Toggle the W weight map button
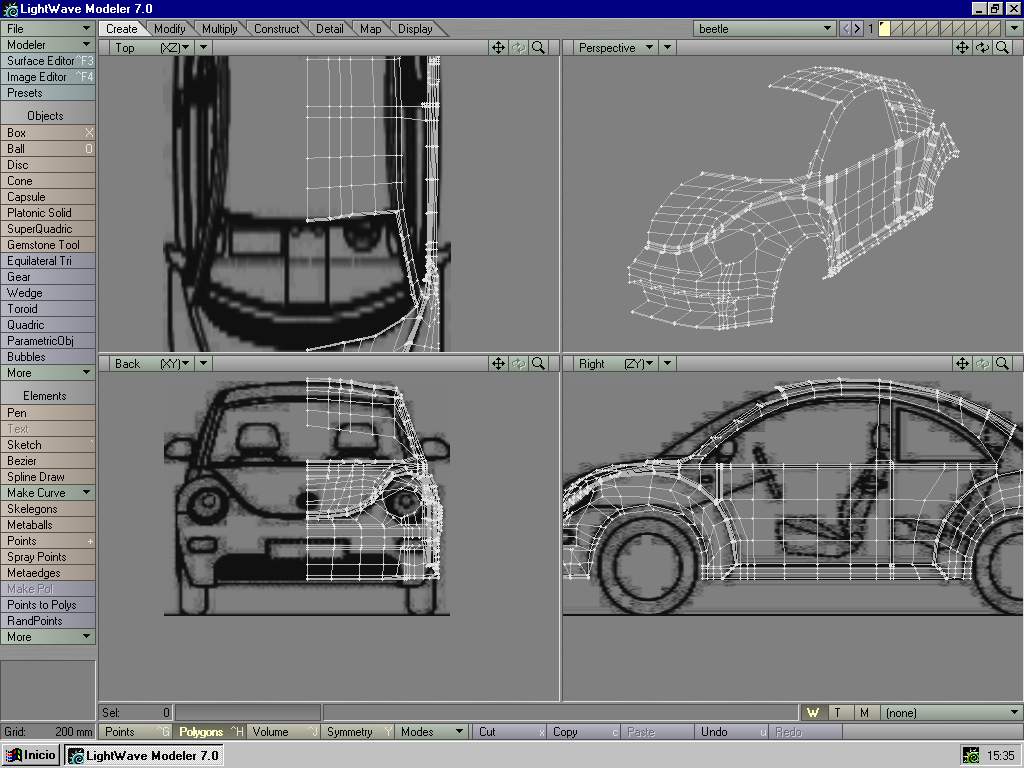This screenshot has height=768, width=1024. click(x=813, y=712)
